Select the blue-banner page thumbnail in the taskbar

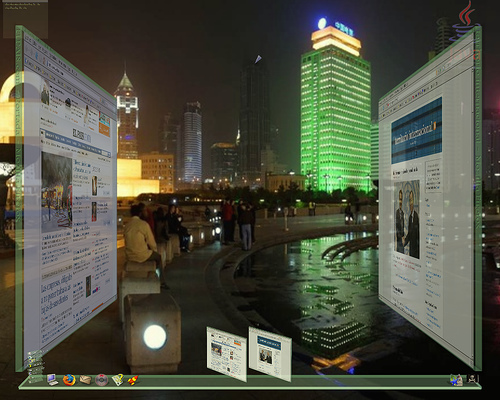click(270, 354)
